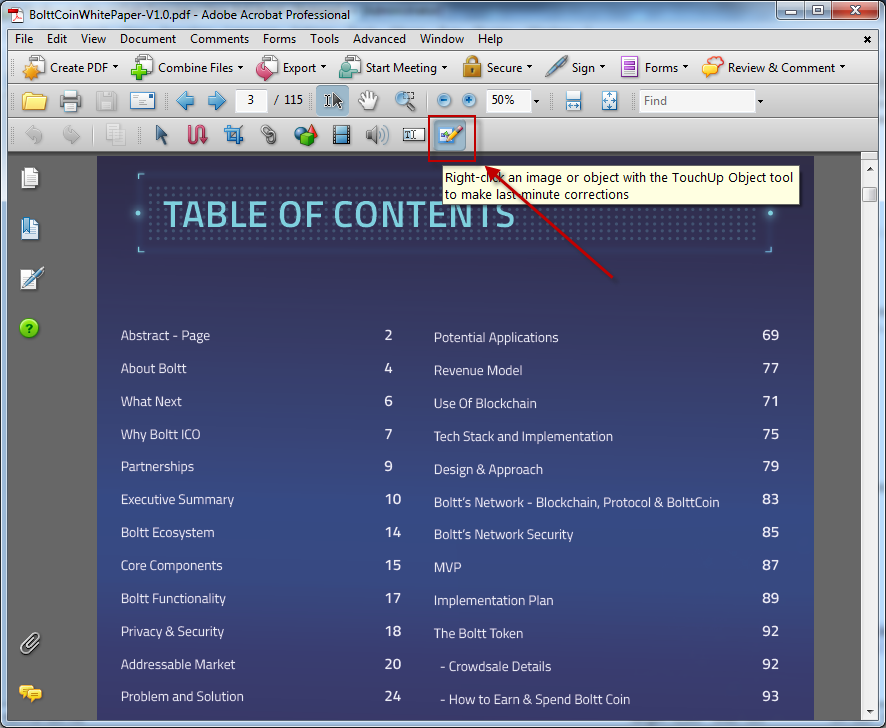
Task: Select the Article tool
Action: pos(197,135)
